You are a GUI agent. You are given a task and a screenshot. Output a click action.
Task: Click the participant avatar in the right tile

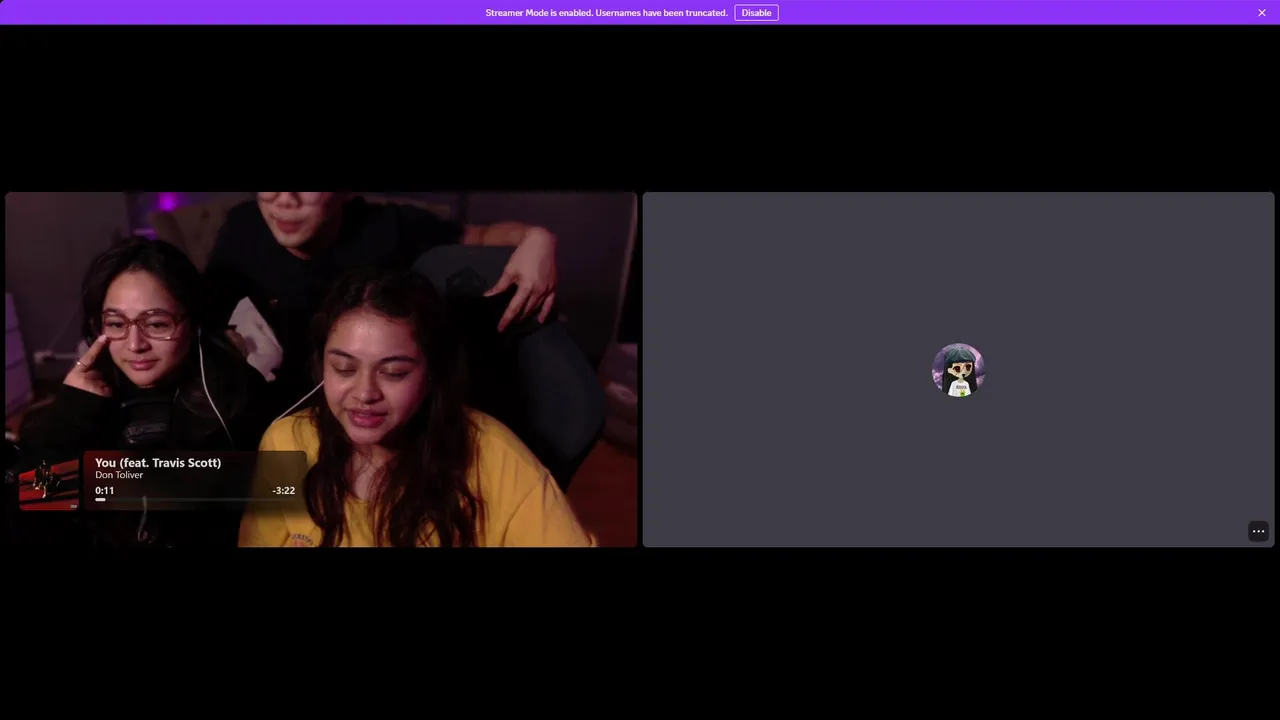point(958,370)
